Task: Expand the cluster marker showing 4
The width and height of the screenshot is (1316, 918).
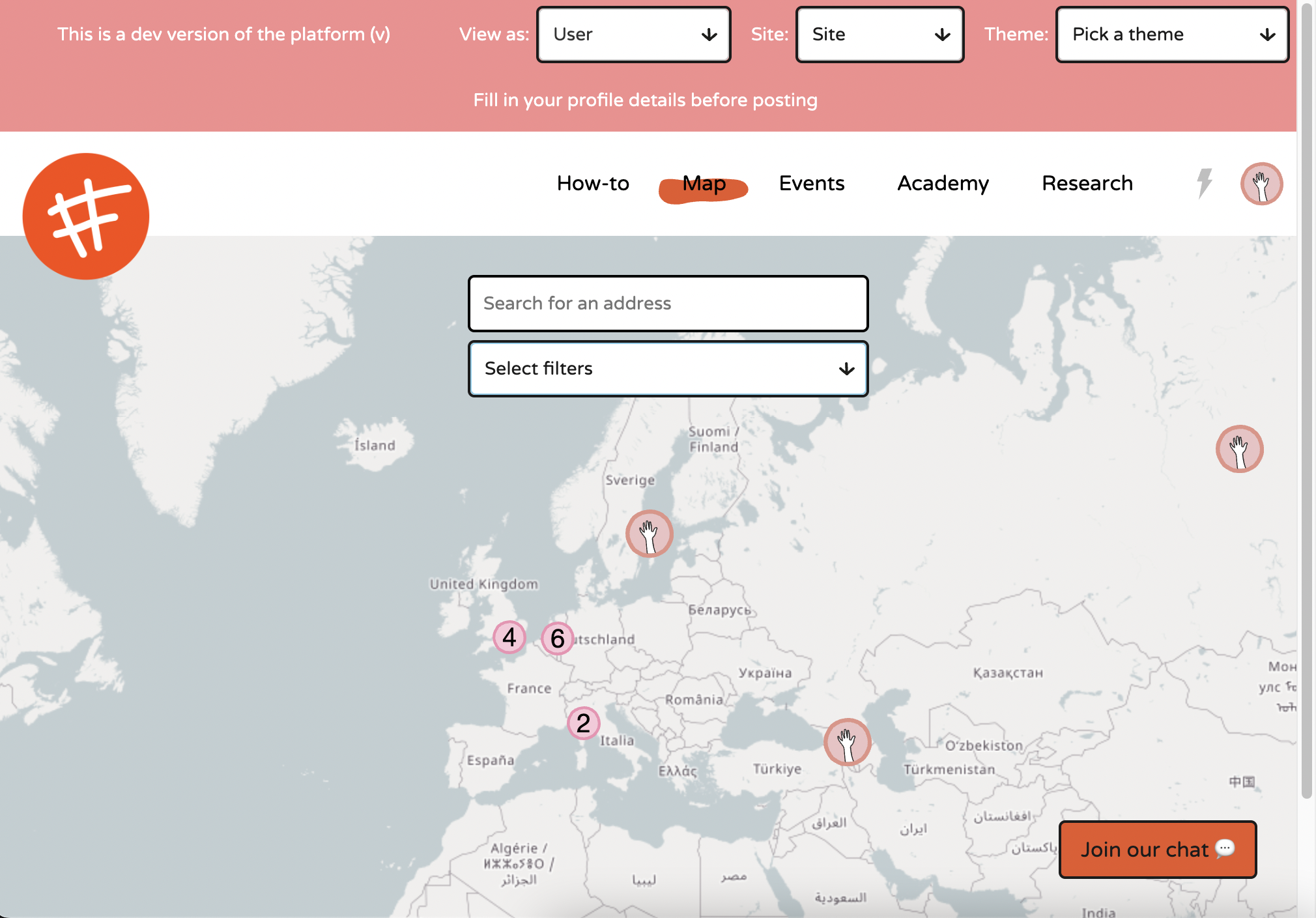Action: point(509,637)
